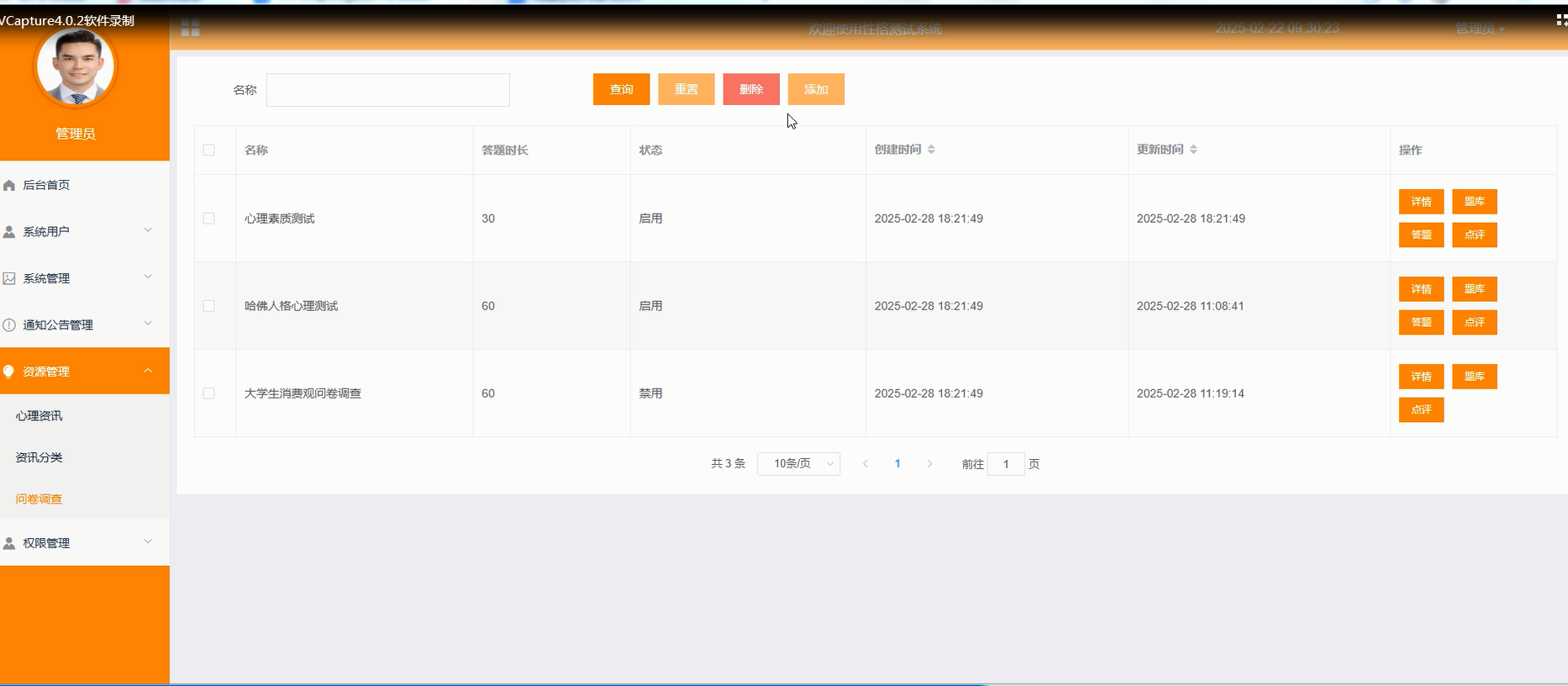Click the 2025-02-28 11:19:14 update time
The height and width of the screenshot is (686, 1568).
pos(1191,393)
